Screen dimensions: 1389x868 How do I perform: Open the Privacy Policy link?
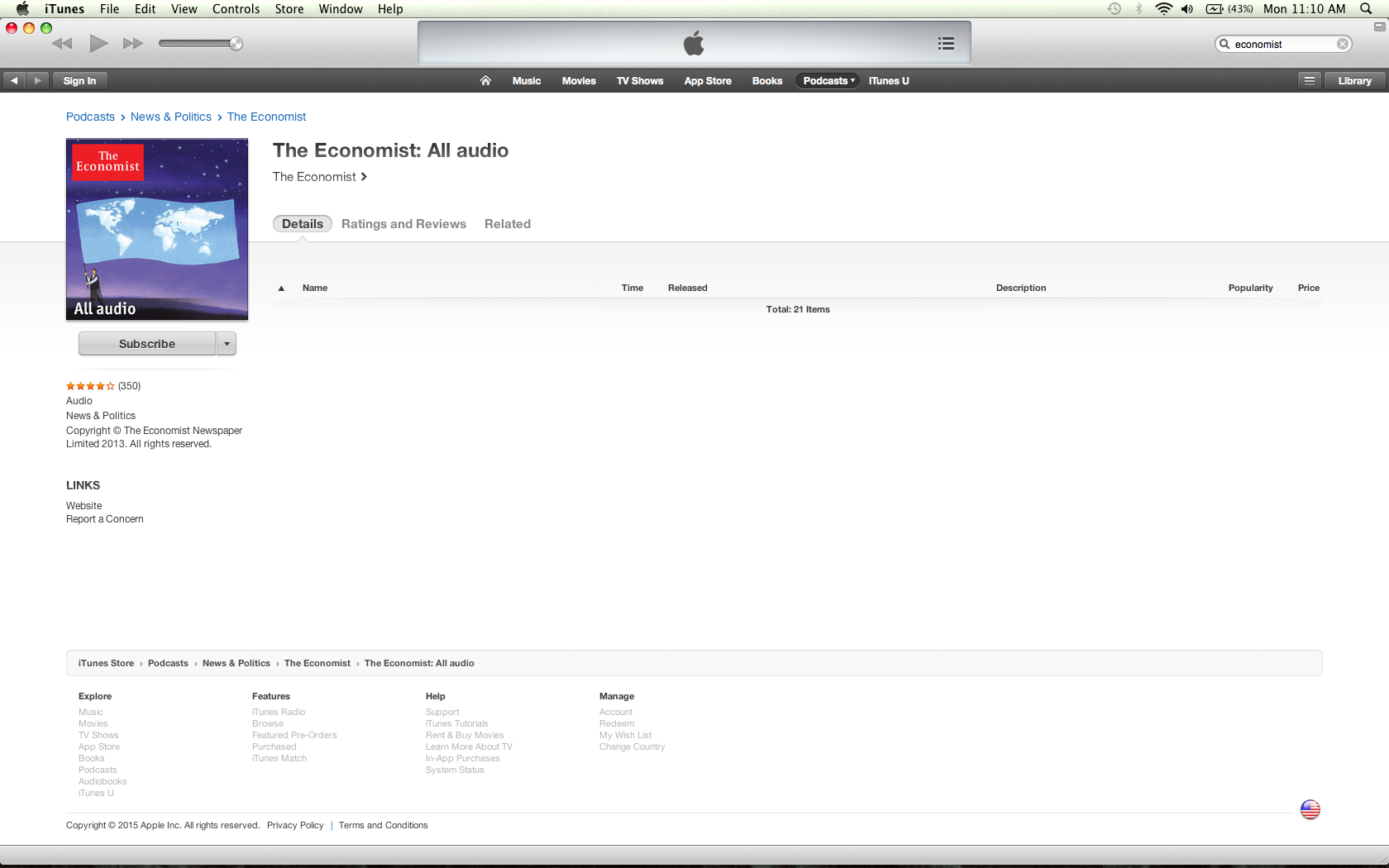coord(295,825)
